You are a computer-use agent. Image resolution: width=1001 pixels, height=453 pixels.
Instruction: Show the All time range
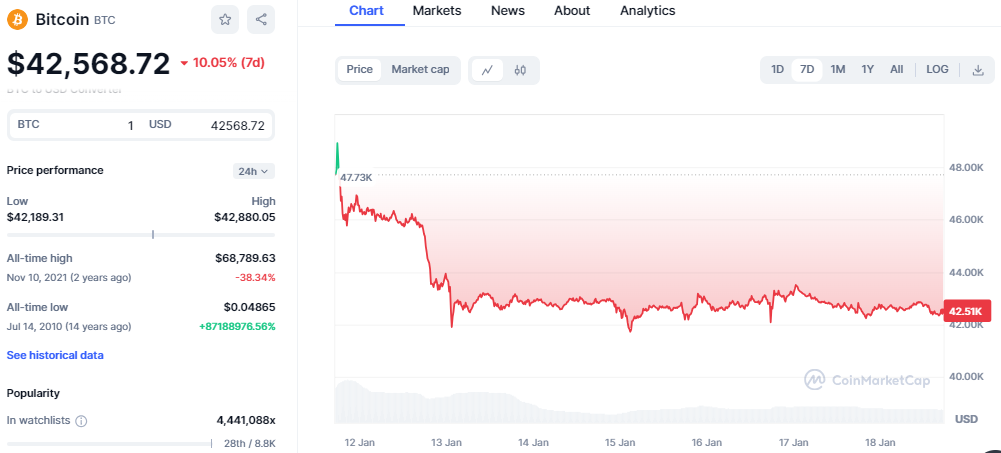pyautogui.click(x=897, y=69)
